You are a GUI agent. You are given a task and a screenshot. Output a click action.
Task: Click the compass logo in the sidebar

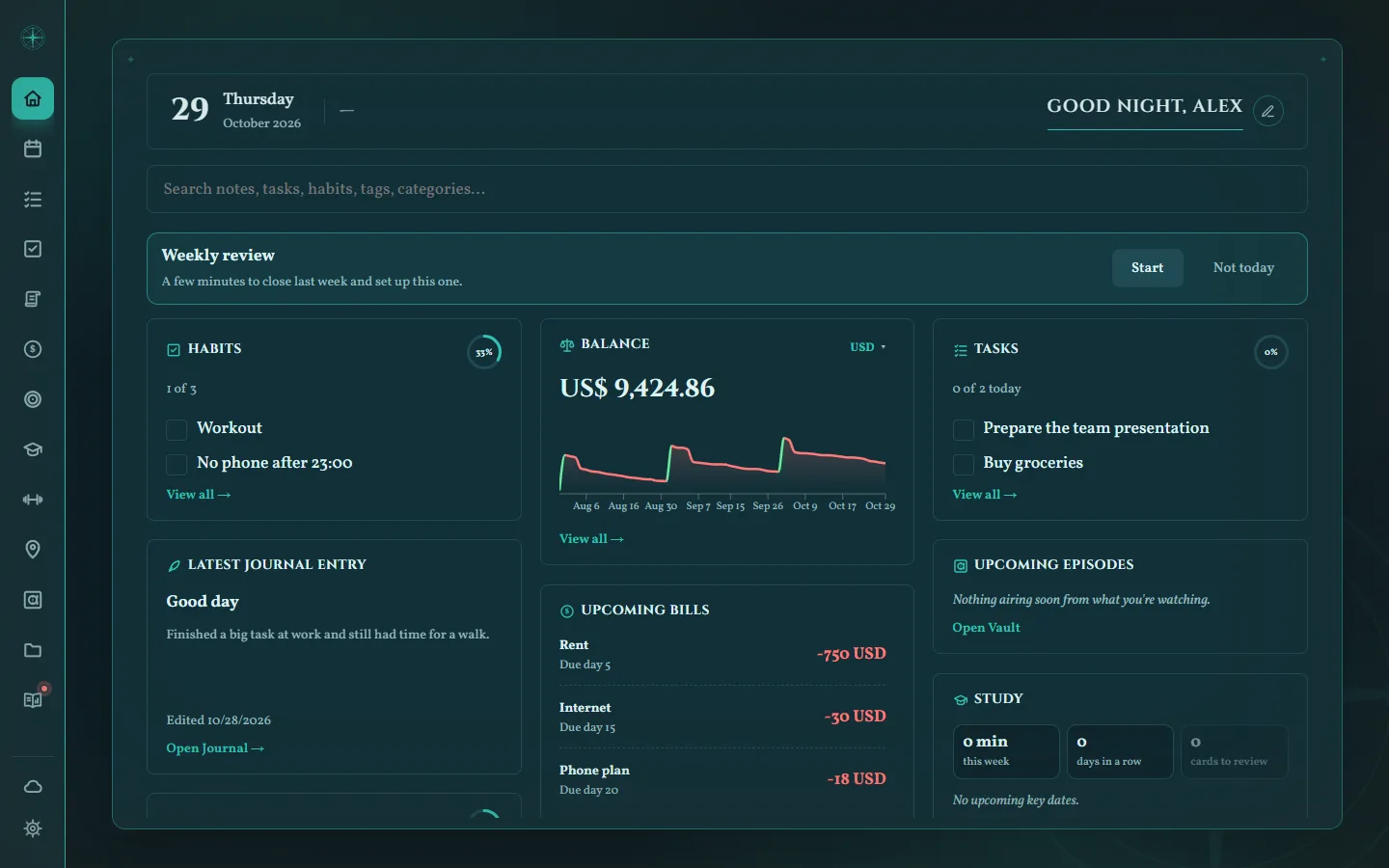tap(33, 38)
